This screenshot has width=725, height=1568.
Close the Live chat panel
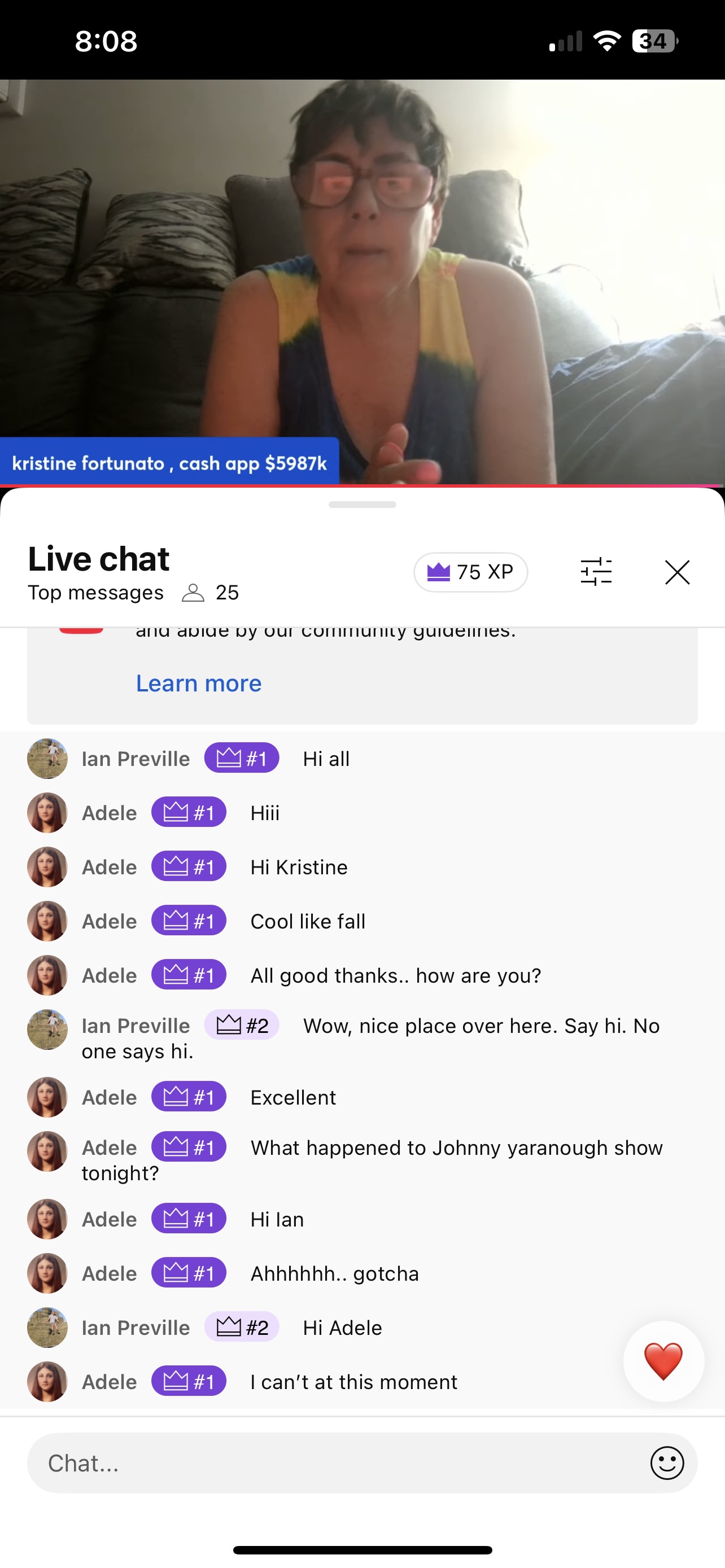tap(677, 572)
